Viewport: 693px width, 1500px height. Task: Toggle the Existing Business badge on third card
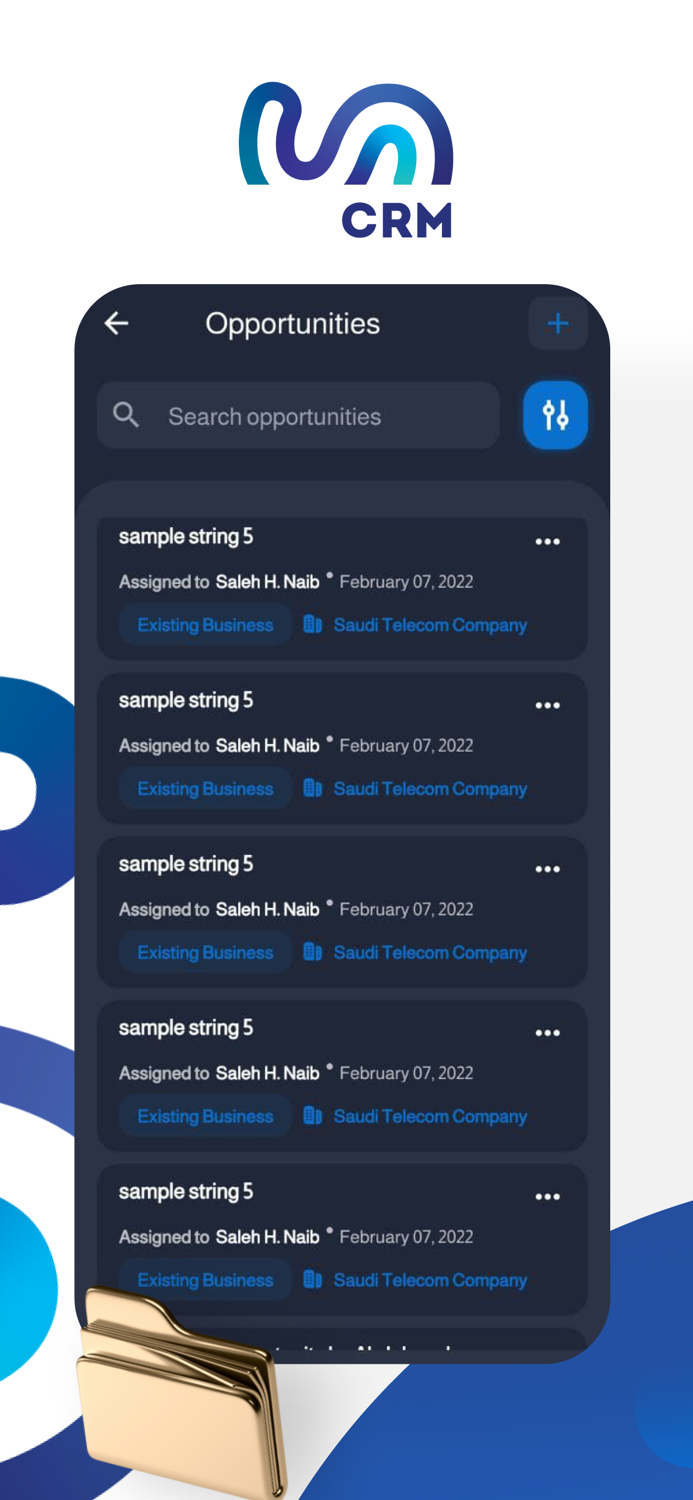pyautogui.click(x=205, y=952)
